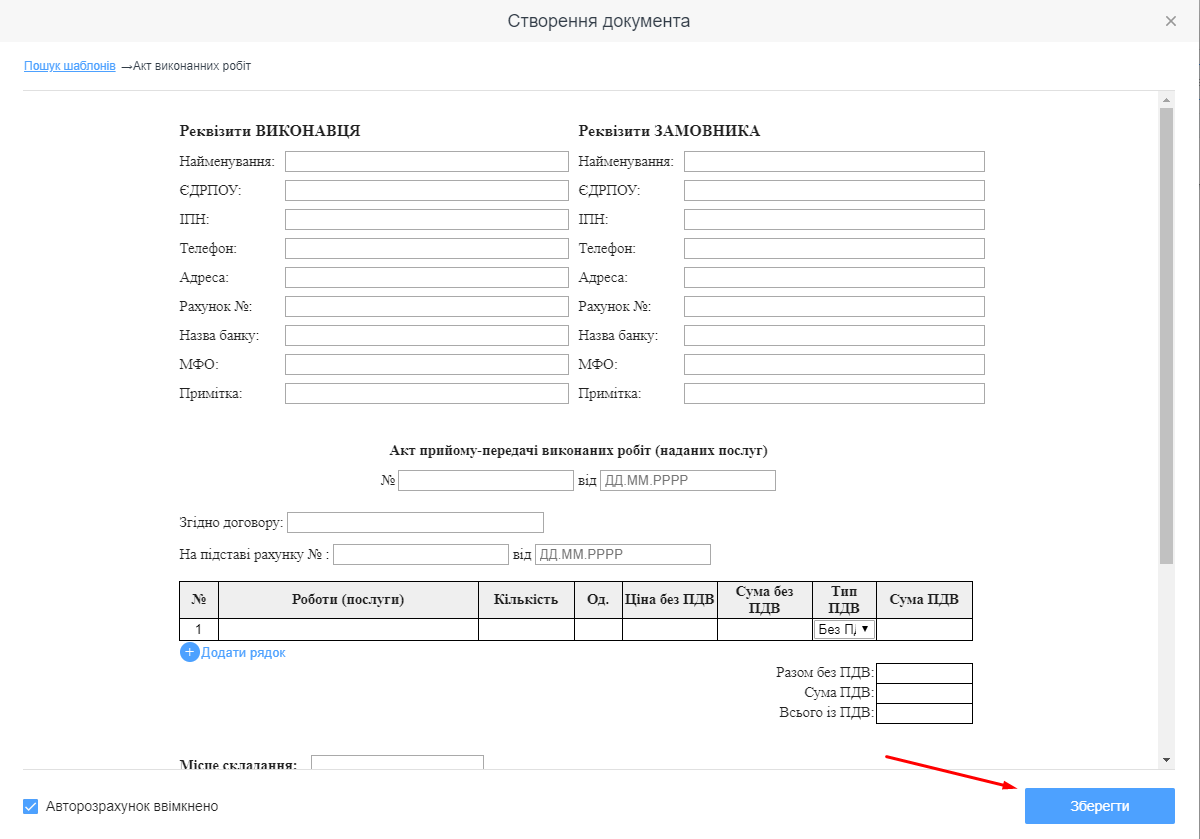
Task: Click the plus icon next to Додати рядок
Action: click(190, 652)
